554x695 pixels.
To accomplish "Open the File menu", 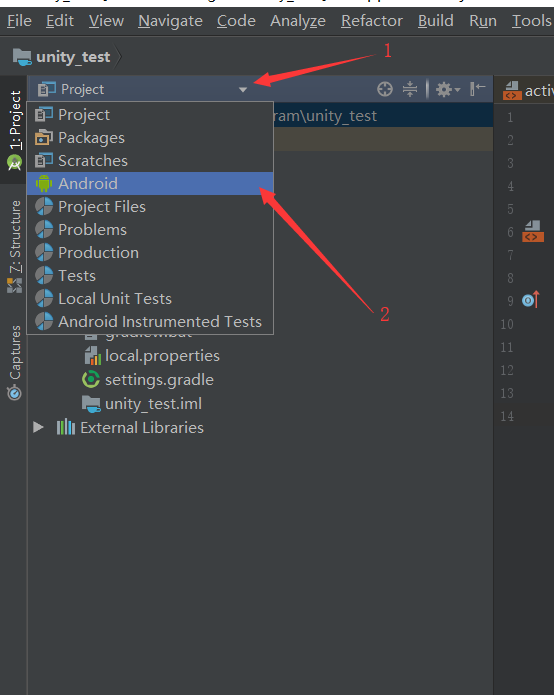I will pos(19,21).
